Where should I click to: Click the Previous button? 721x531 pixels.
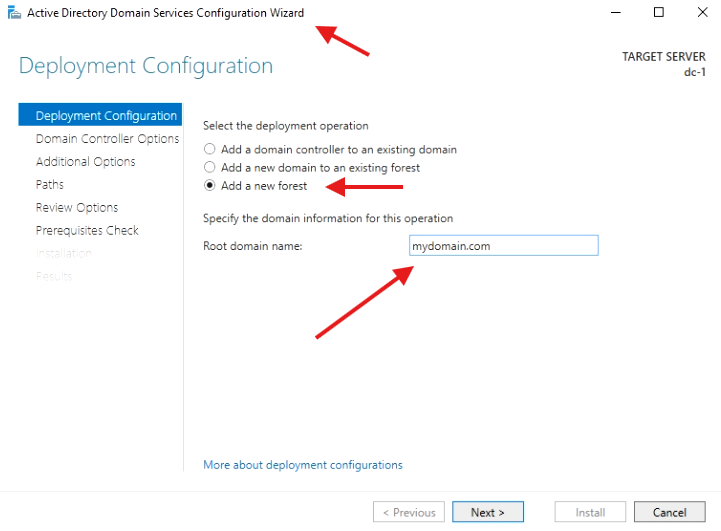(409, 512)
